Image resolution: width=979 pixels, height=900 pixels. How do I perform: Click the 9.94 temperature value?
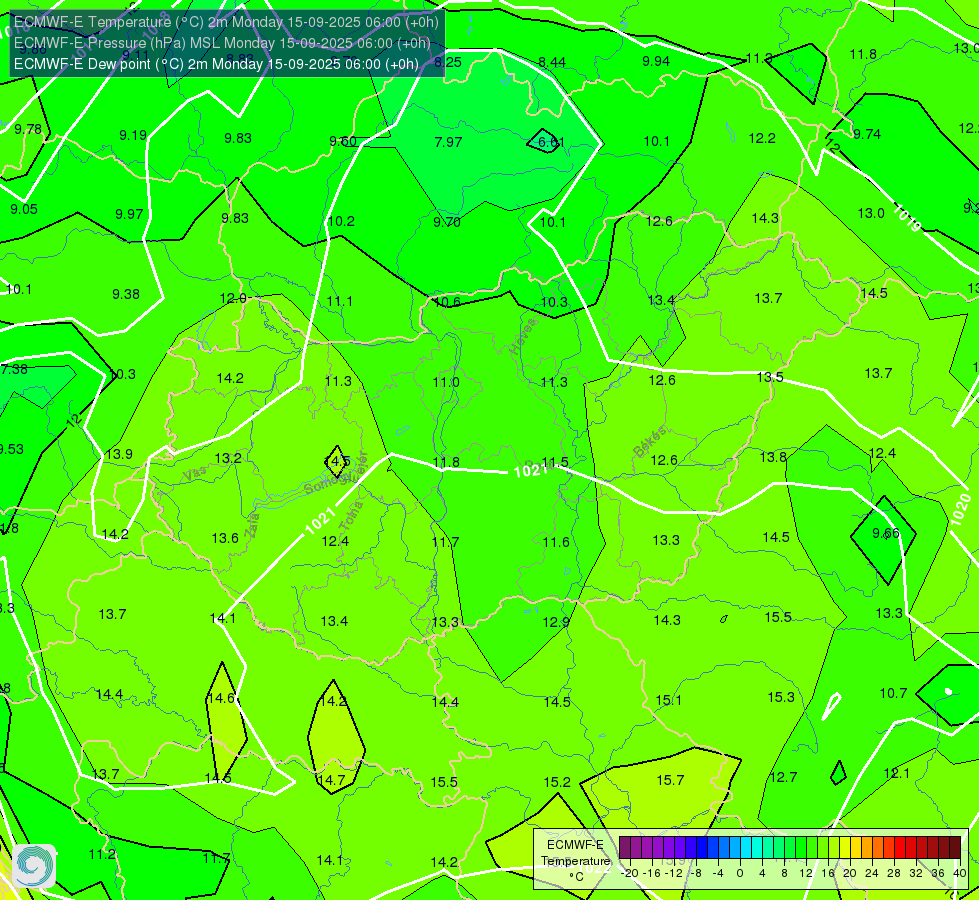click(656, 61)
